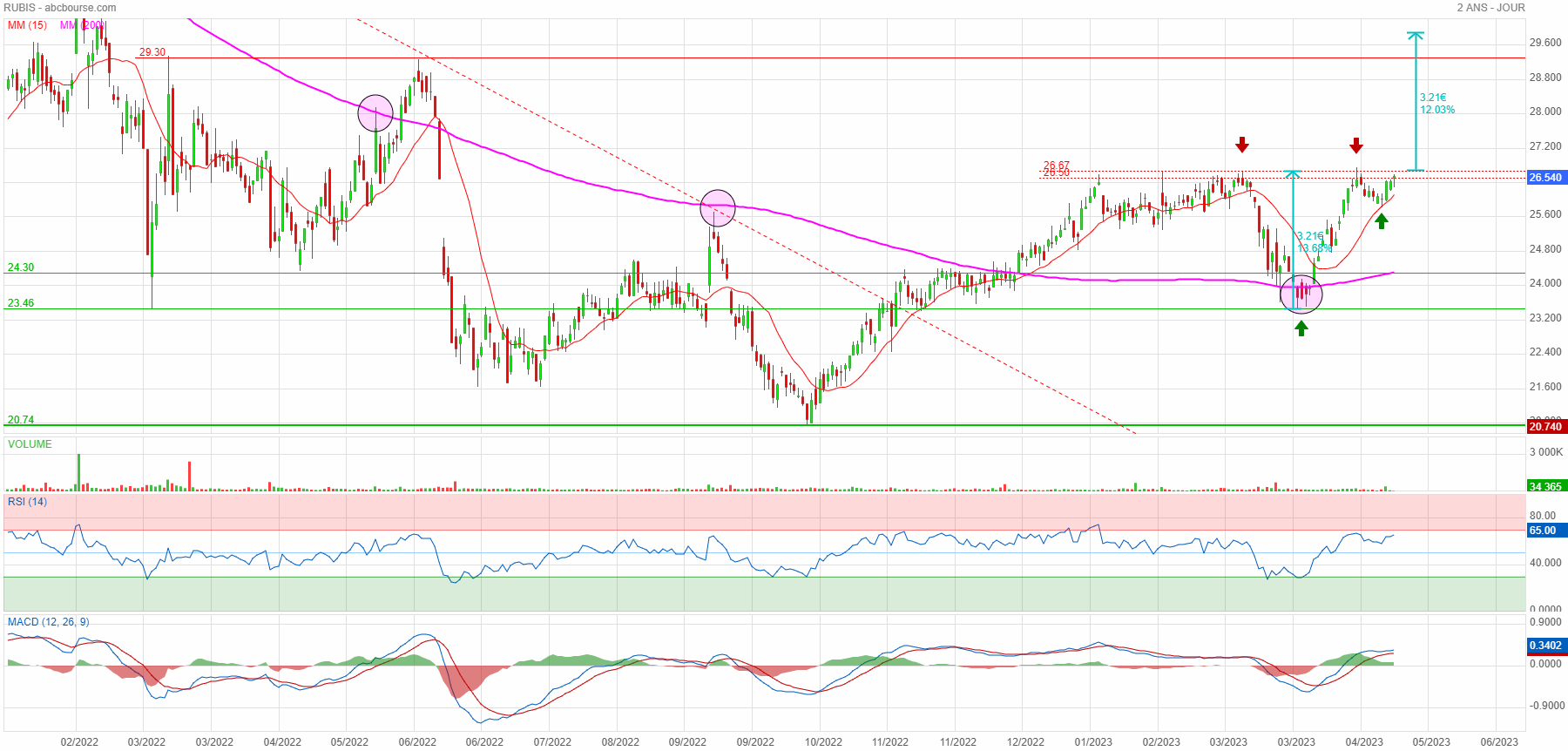Click the 20.74 support label on left
This screenshot has height=751, width=1568.
21,420
